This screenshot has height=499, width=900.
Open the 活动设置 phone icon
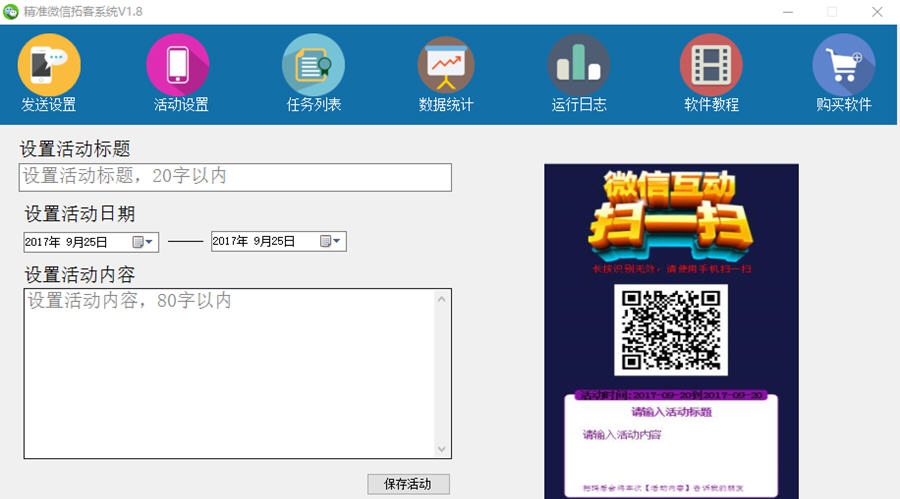point(177,65)
